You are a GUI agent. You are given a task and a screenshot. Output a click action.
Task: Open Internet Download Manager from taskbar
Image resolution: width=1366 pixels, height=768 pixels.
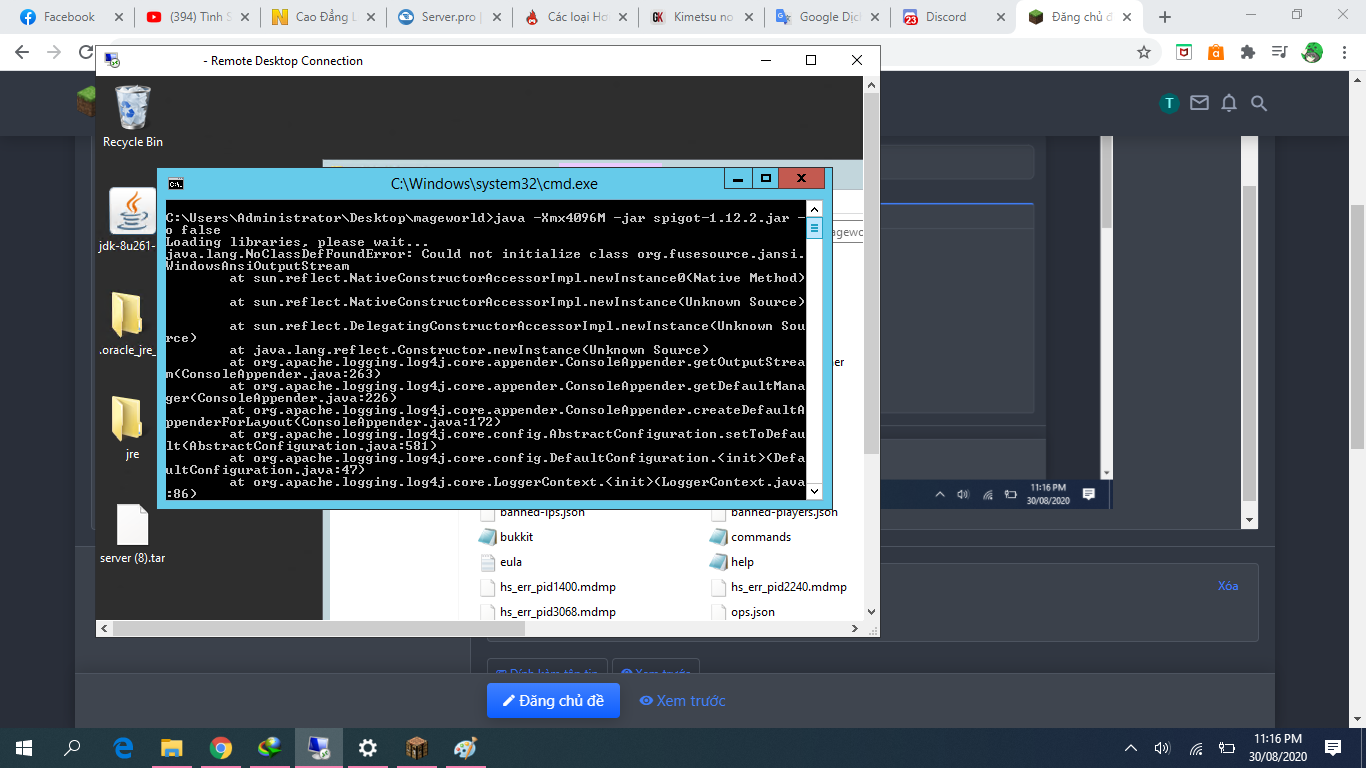270,748
